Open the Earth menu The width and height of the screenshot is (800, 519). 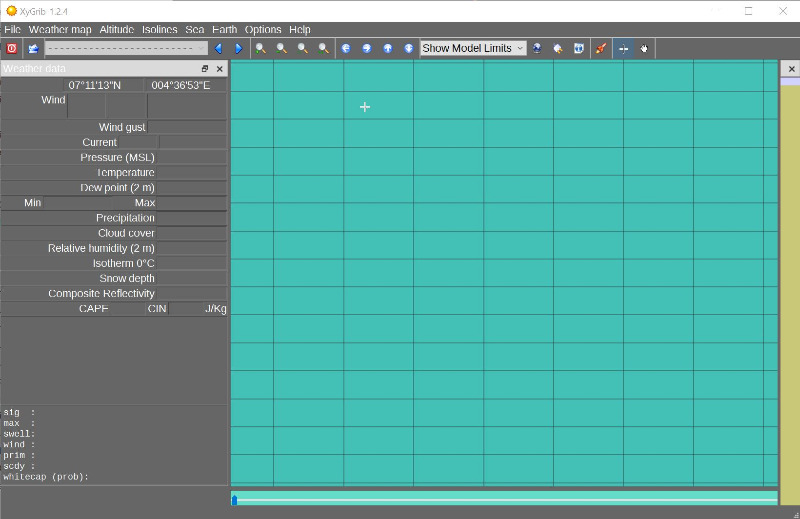tap(224, 30)
